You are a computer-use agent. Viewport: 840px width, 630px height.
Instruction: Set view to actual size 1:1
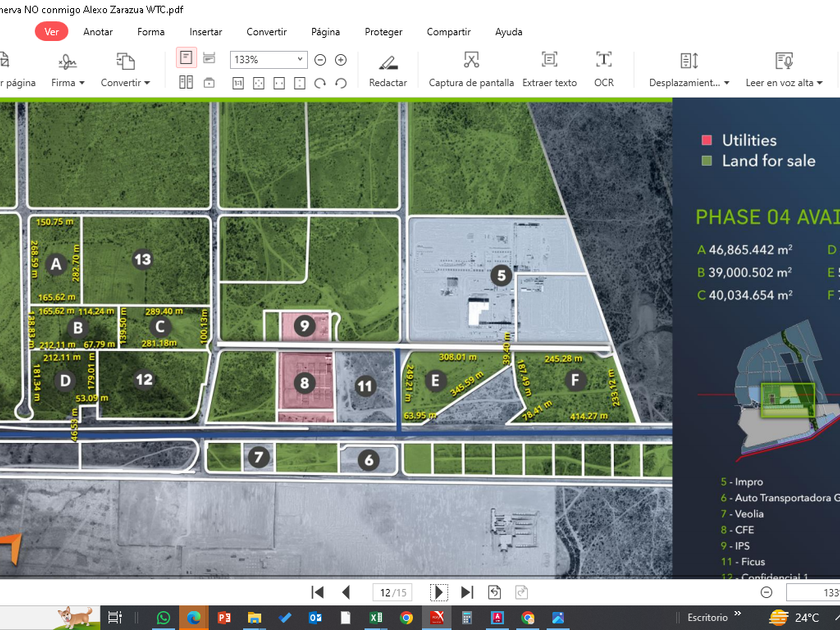(x=238, y=83)
